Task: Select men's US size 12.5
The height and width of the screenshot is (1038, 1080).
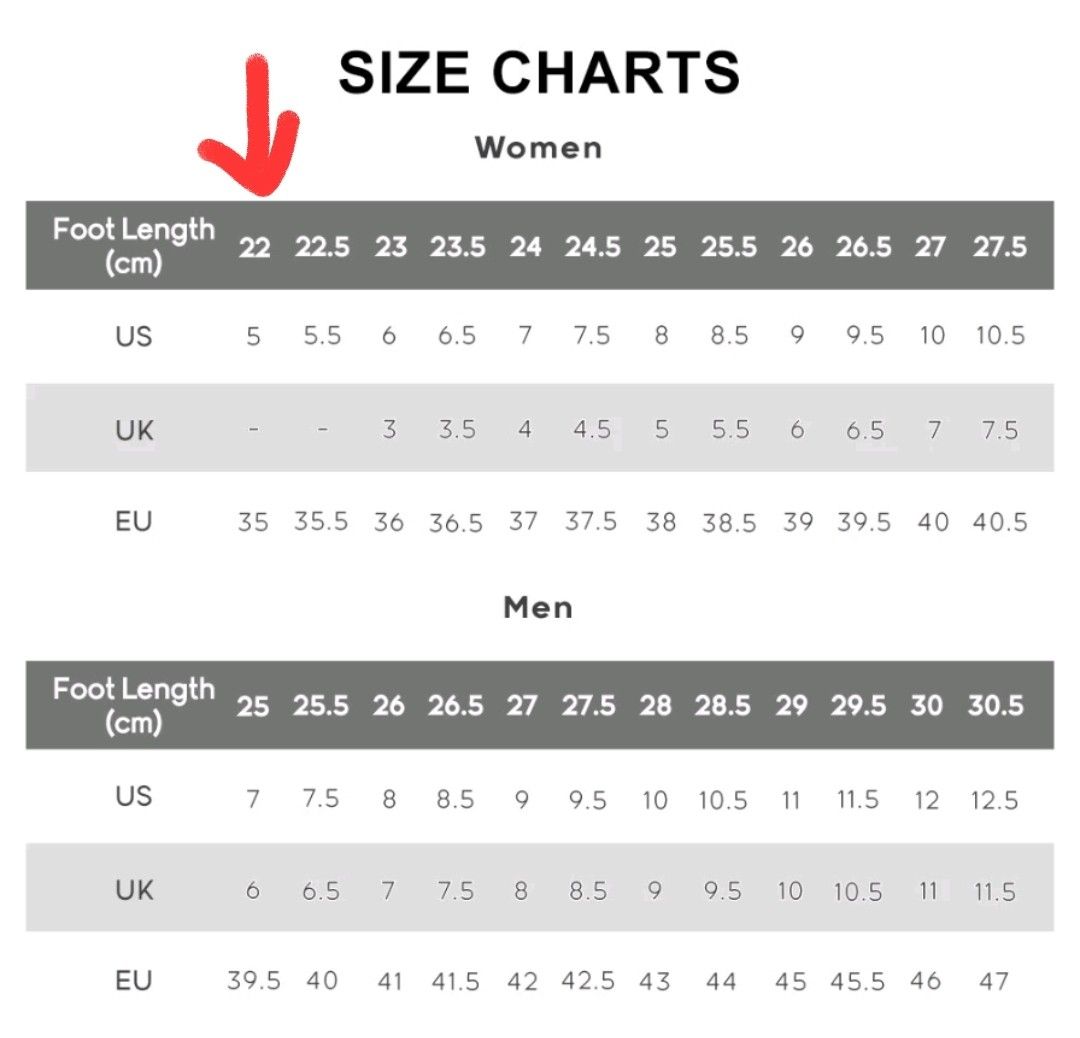Action: (x=994, y=800)
